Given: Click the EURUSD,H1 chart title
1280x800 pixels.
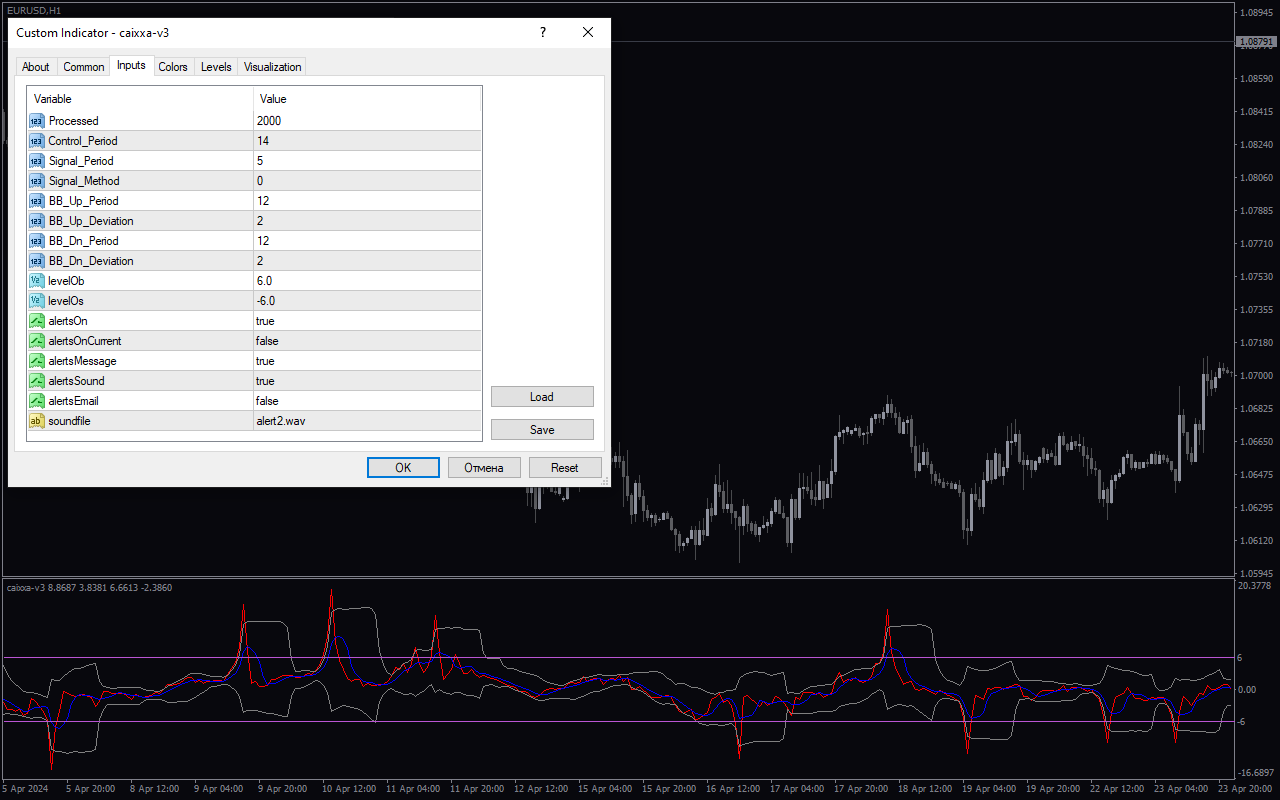Looking at the screenshot, I should point(34,10).
